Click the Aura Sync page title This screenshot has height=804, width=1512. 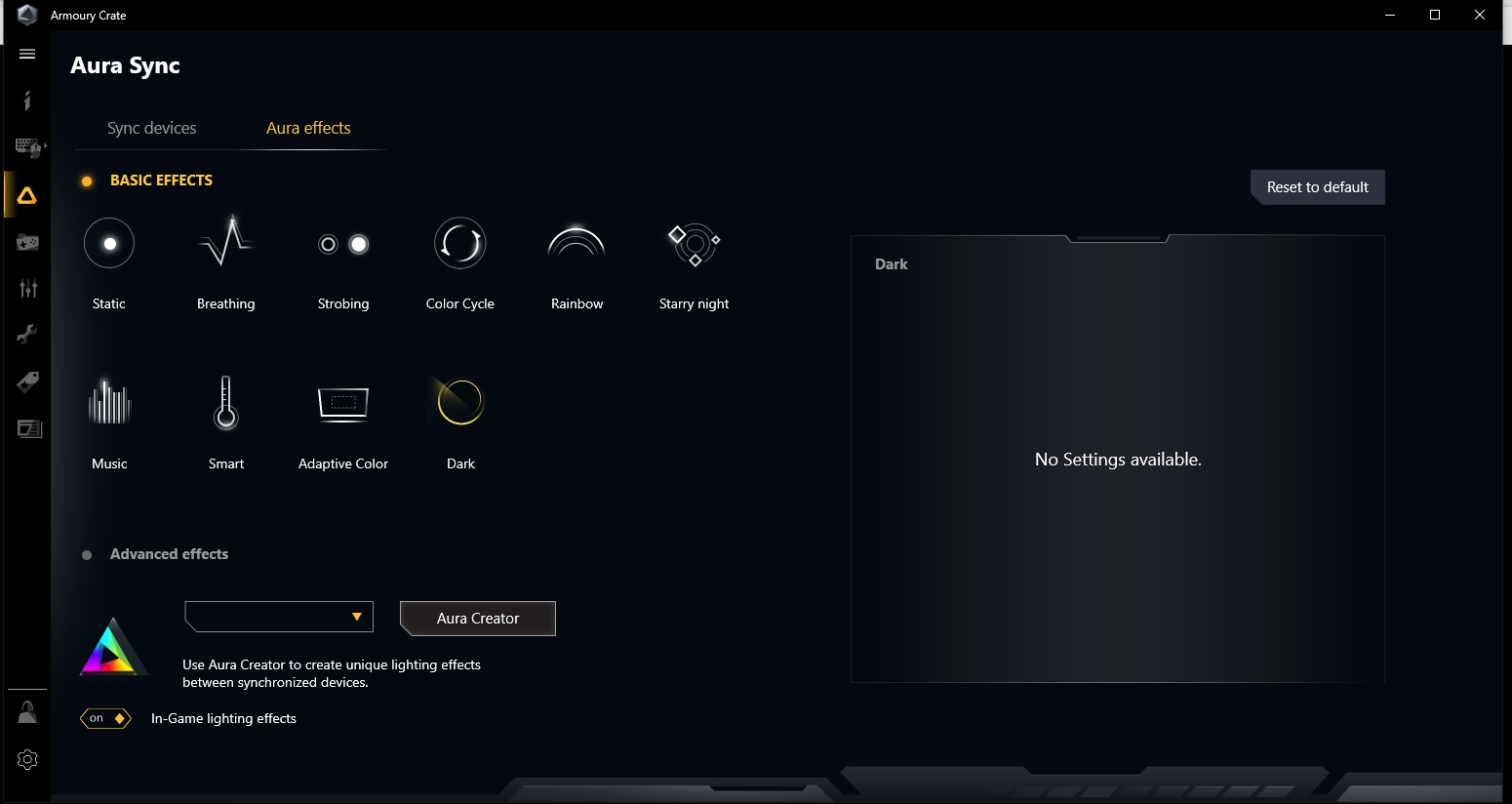coord(125,65)
